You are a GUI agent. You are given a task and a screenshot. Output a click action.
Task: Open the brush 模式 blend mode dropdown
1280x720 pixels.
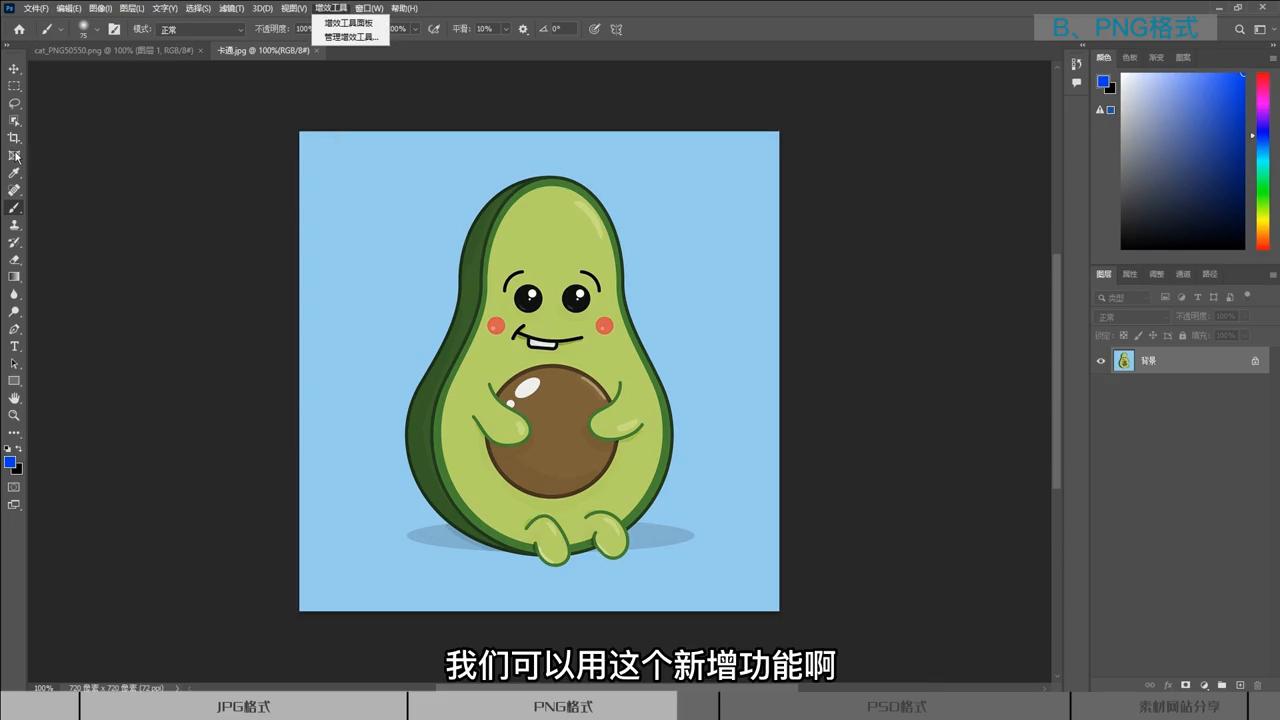pyautogui.click(x=201, y=29)
